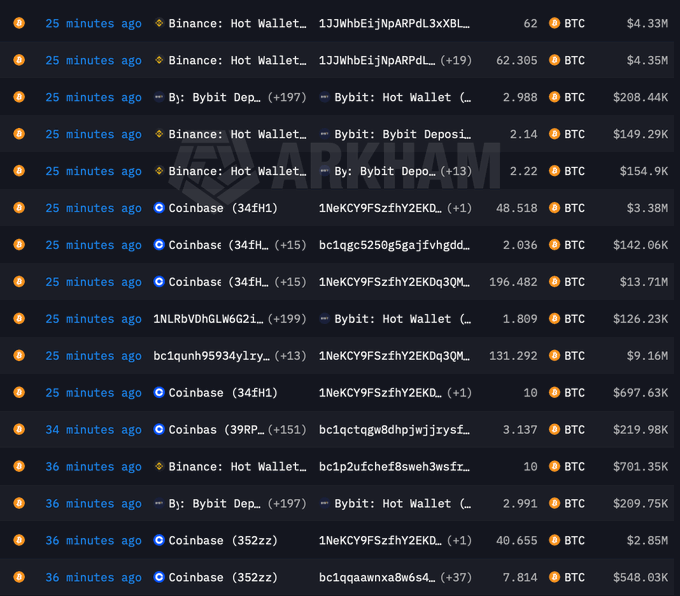Image resolution: width=680 pixels, height=596 pixels.
Task: Open recipient address bc1p2ufchef8sweh3wsfr…
Action: 394,467
